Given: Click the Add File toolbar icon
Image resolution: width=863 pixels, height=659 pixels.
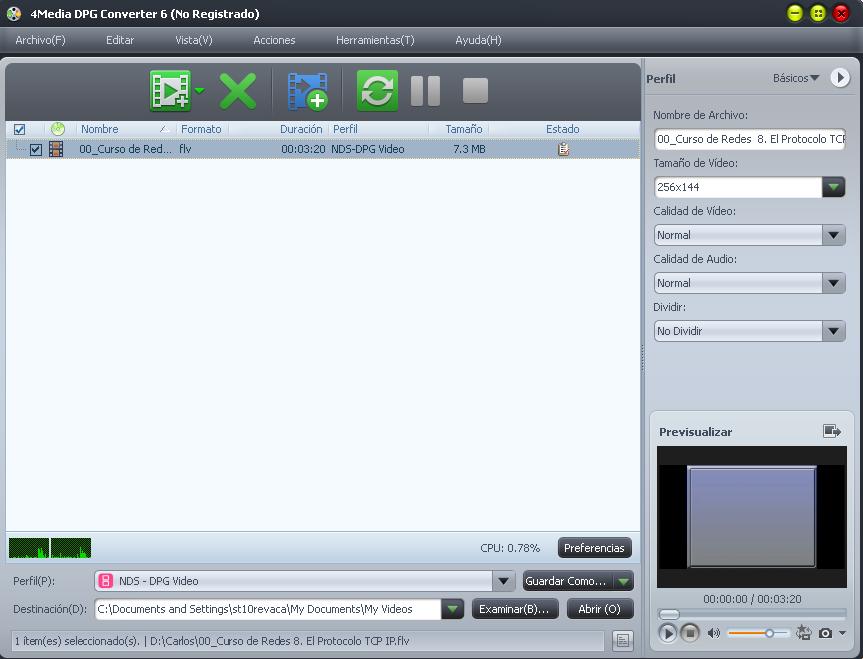Looking at the screenshot, I should coord(170,90).
